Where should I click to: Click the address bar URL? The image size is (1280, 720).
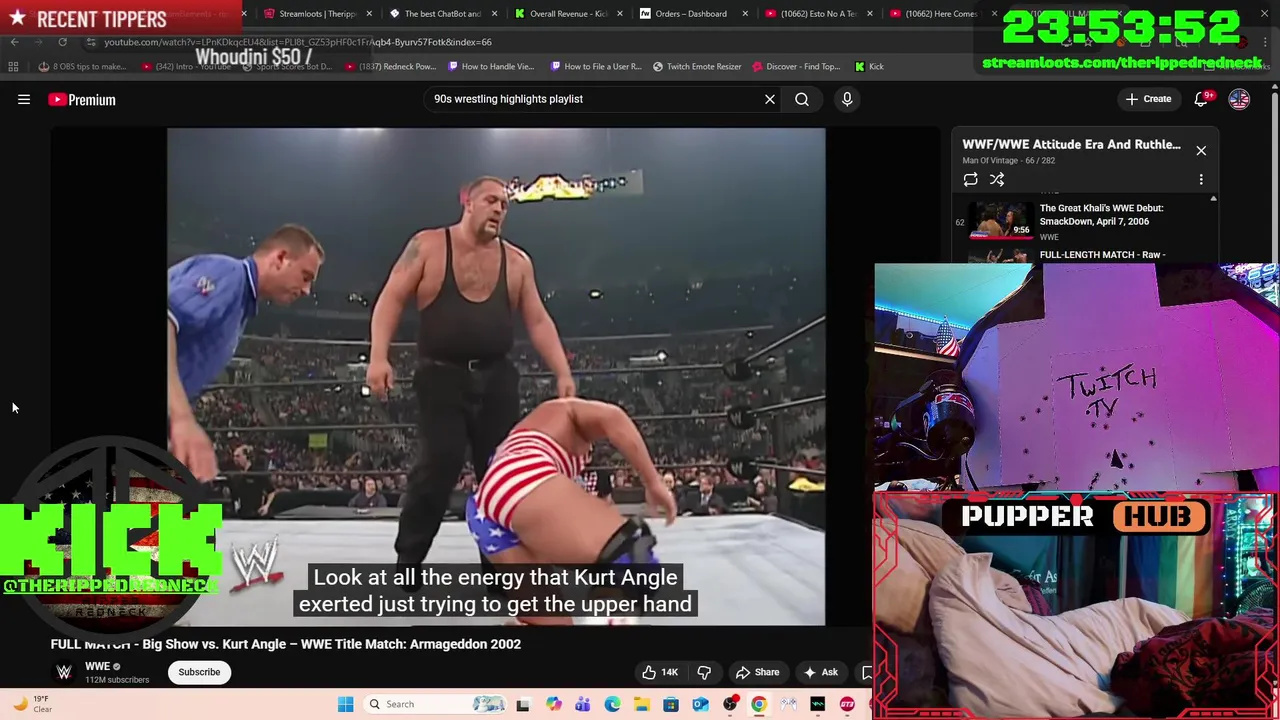[297, 42]
